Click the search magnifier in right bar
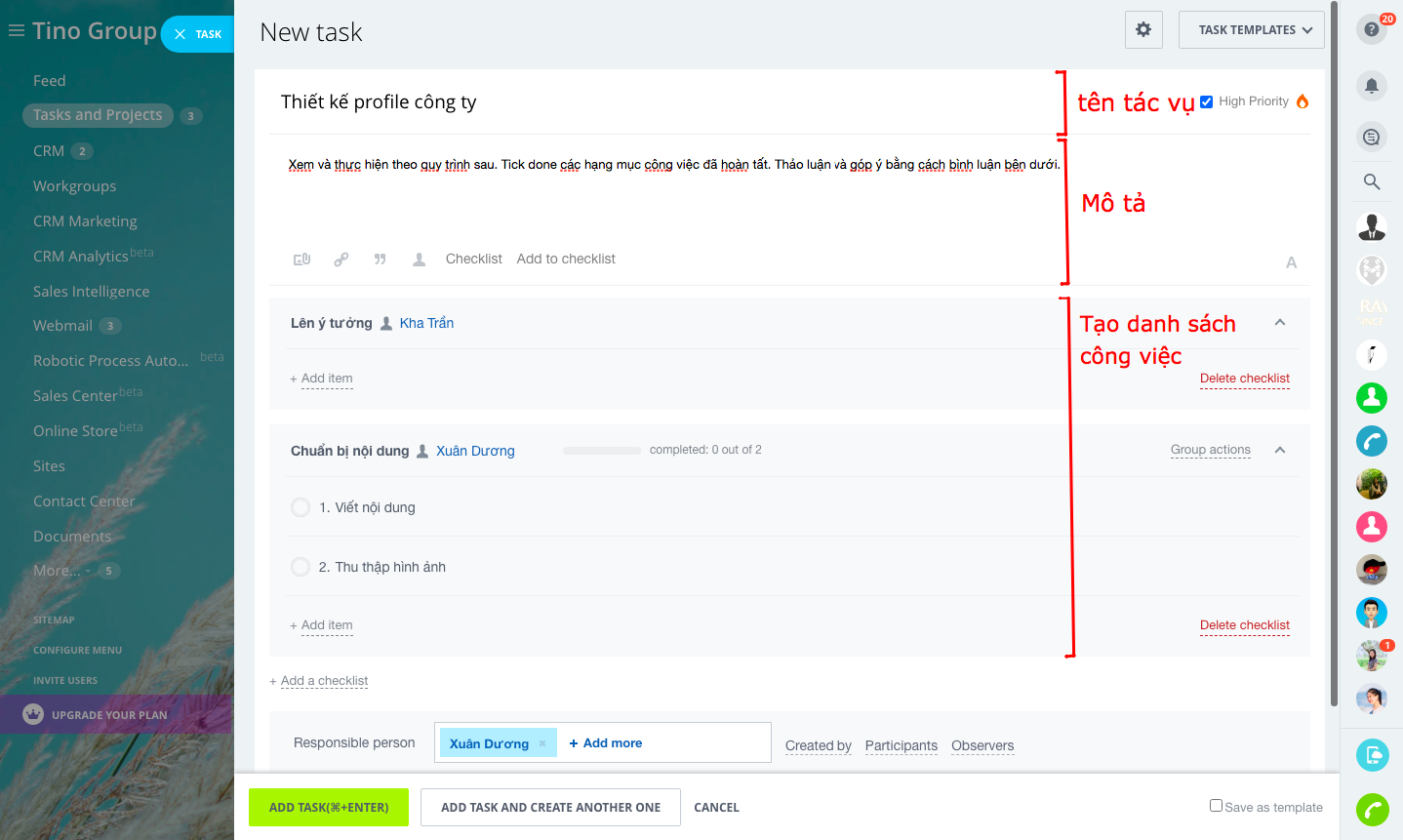Viewport: 1403px width, 840px height. pyautogui.click(x=1372, y=181)
